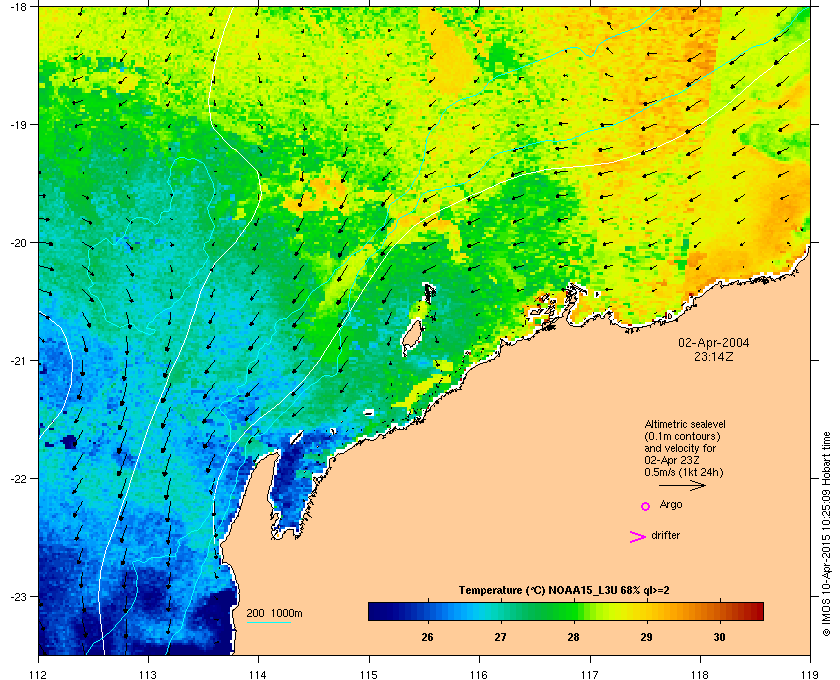840x680 pixels.
Task: Click the colorbar tick label 27
Action: (x=500, y=637)
